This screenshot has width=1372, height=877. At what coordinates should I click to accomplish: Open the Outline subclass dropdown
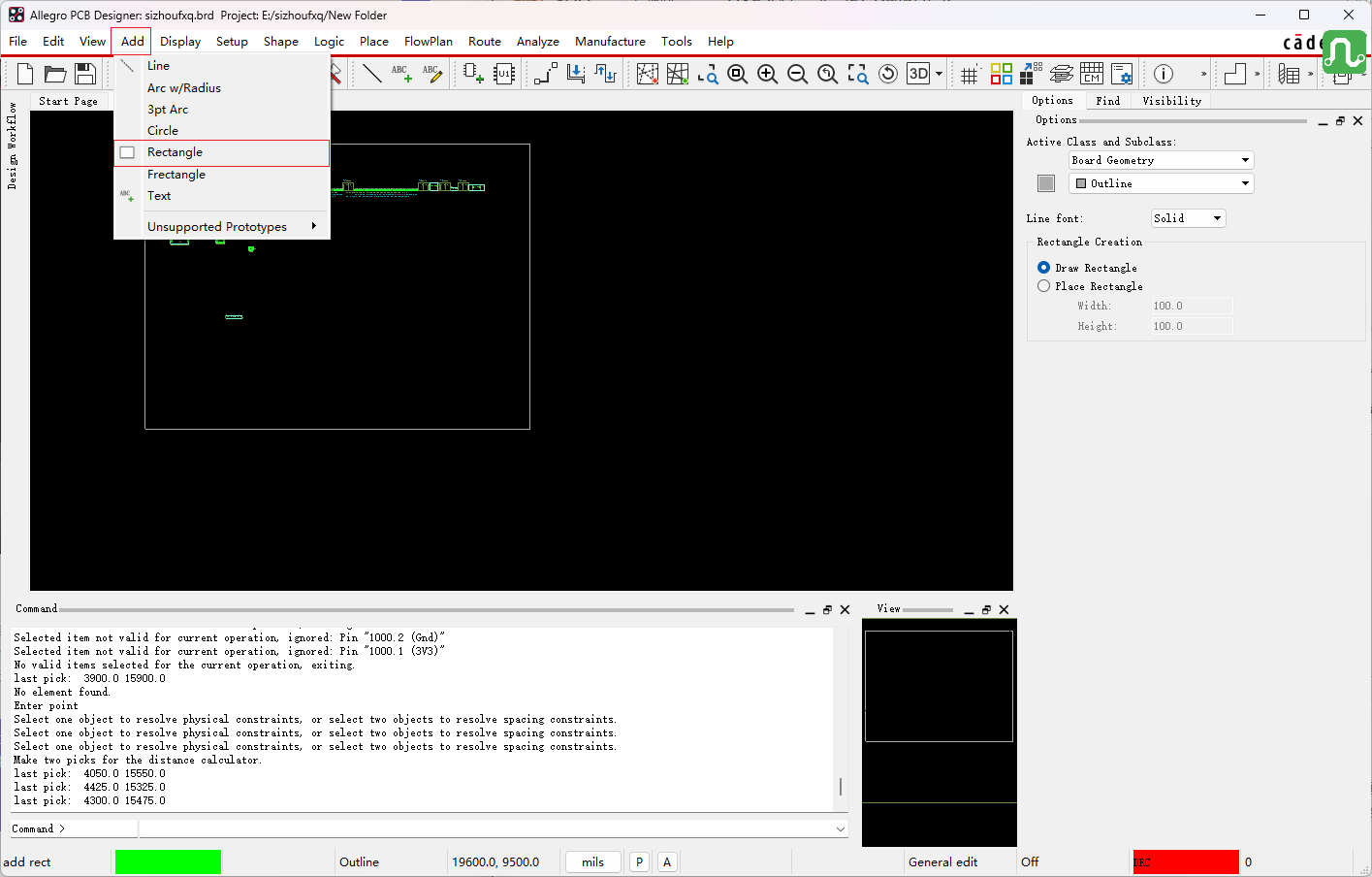pyautogui.click(x=1162, y=183)
